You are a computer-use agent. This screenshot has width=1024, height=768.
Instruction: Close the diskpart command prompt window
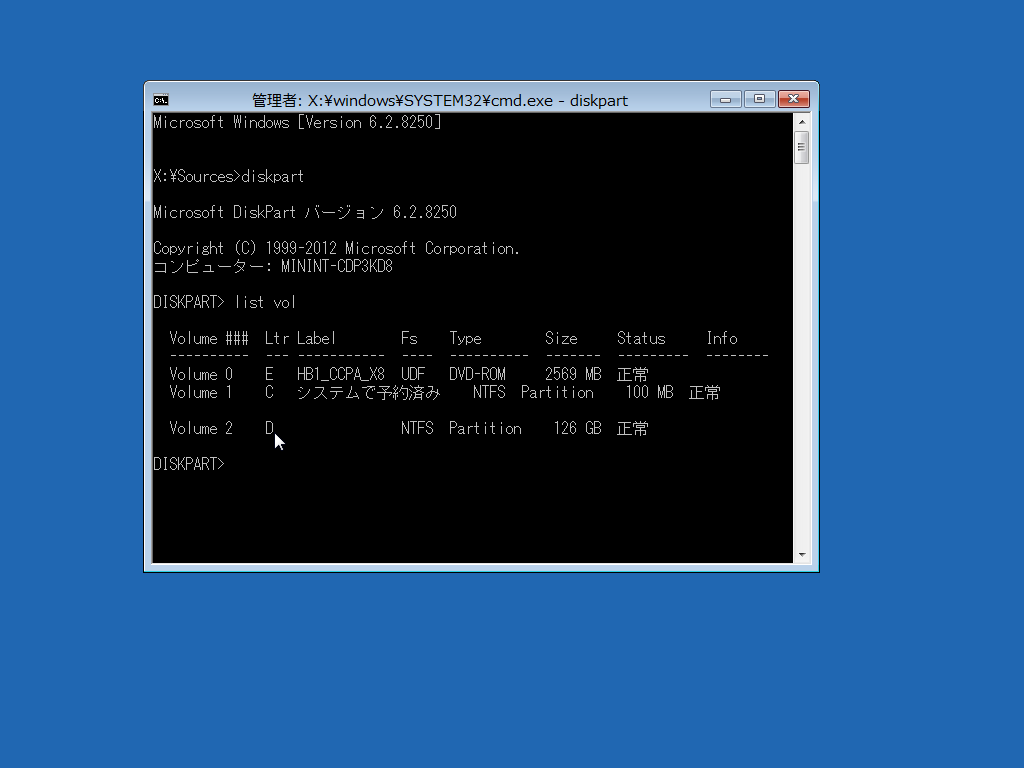point(793,99)
